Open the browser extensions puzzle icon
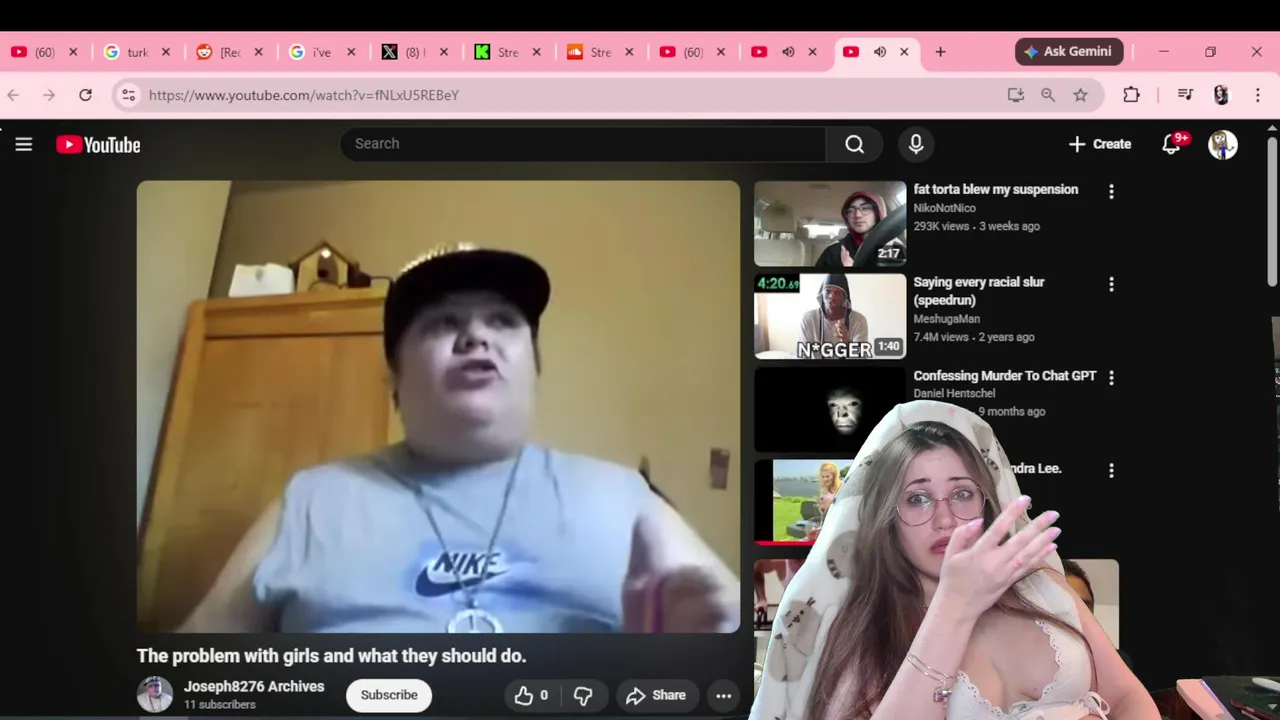Image resolution: width=1280 pixels, height=720 pixels. click(x=1131, y=95)
